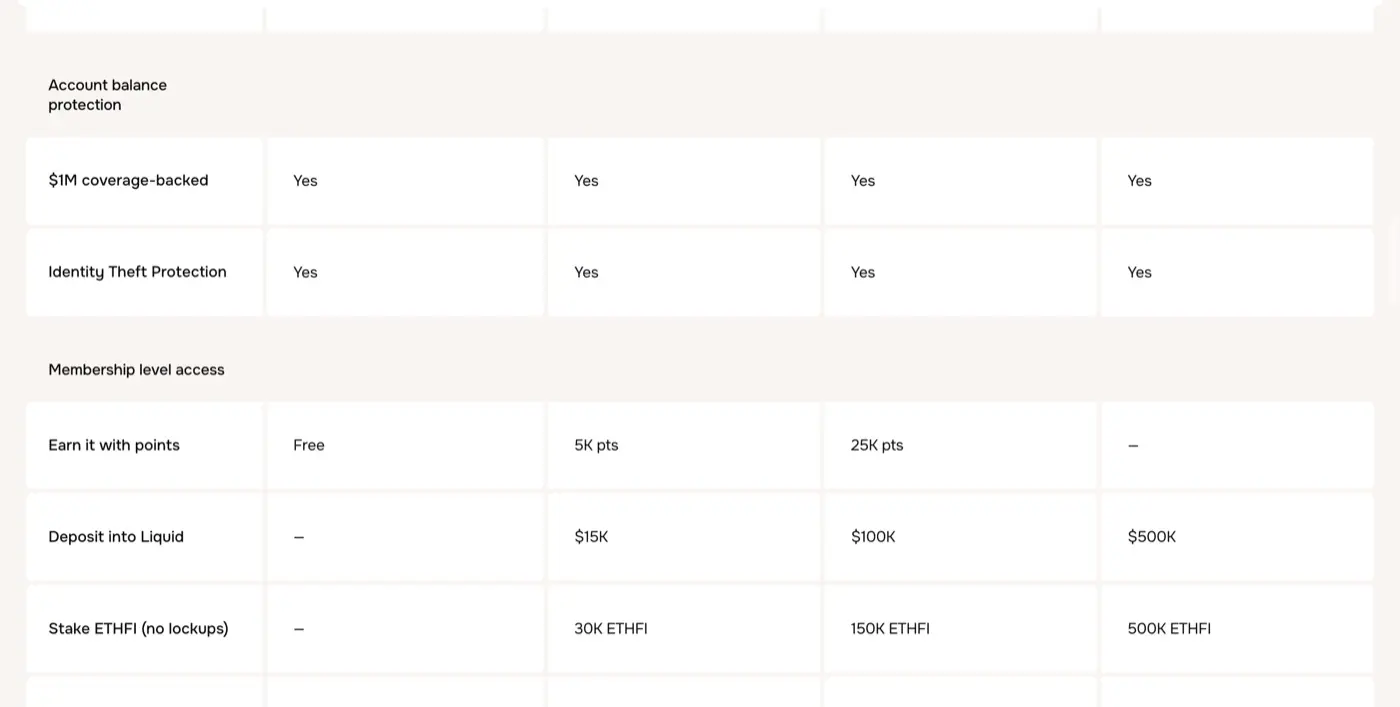Image resolution: width=1400 pixels, height=707 pixels.
Task: Click the 'Earn it with points' row label
Action: pos(114,445)
